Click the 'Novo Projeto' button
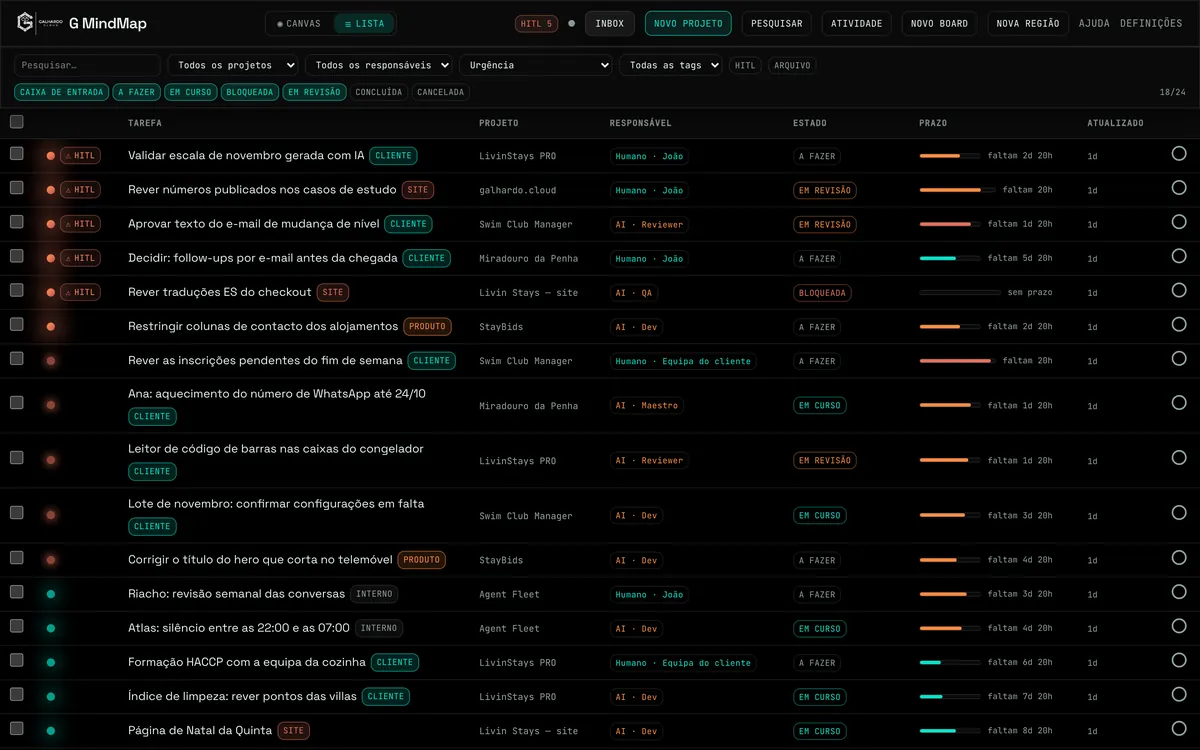This screenshot has height=750, width=1200. 688,23
